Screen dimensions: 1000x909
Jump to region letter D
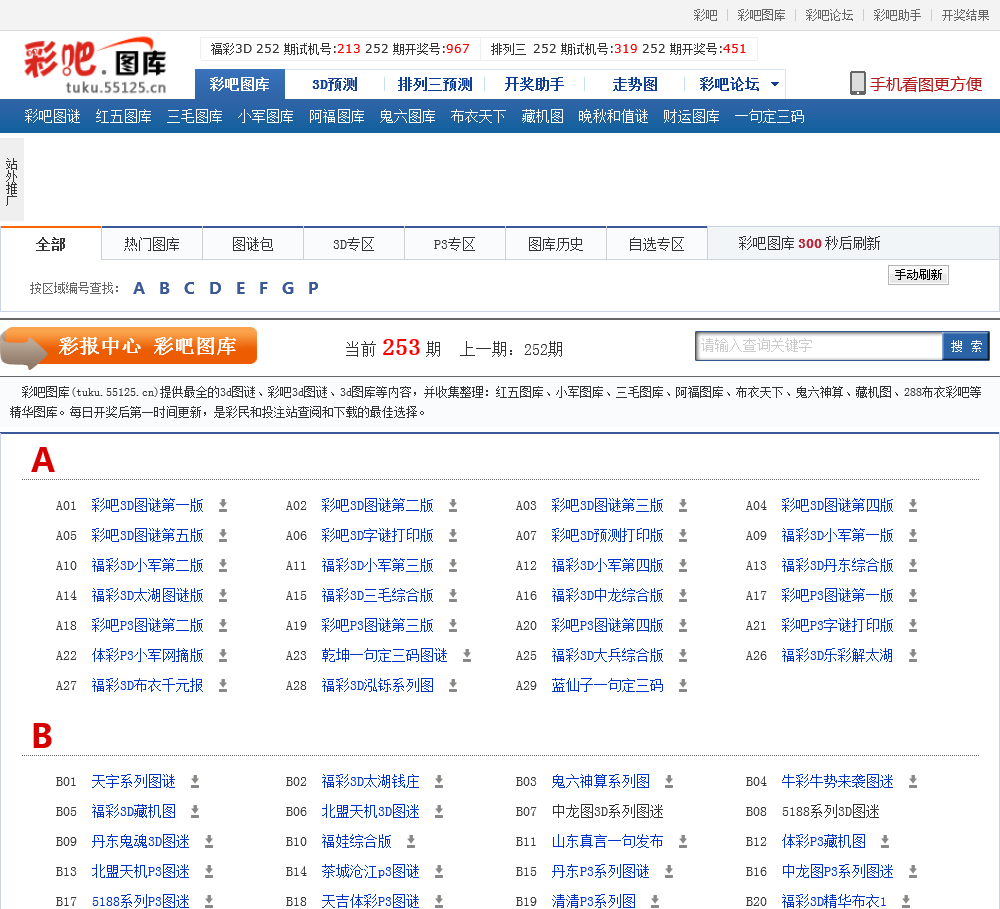pyautogui.click(x=216, y=288)
